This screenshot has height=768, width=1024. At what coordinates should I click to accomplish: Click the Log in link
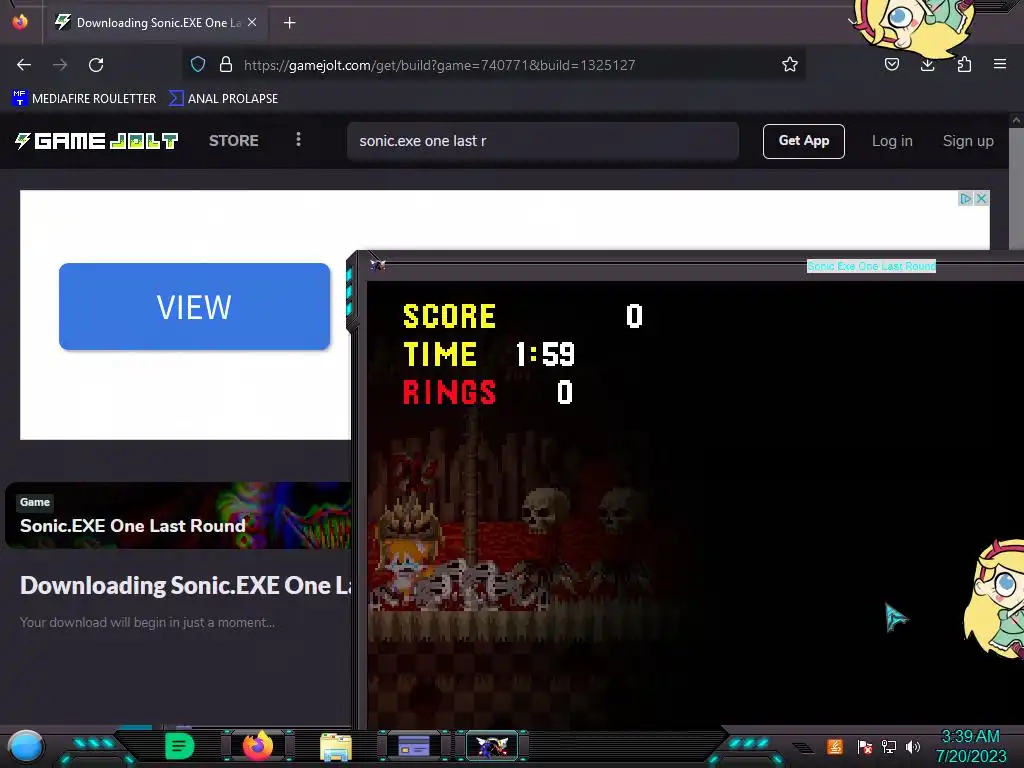click(x=892, y=141)
